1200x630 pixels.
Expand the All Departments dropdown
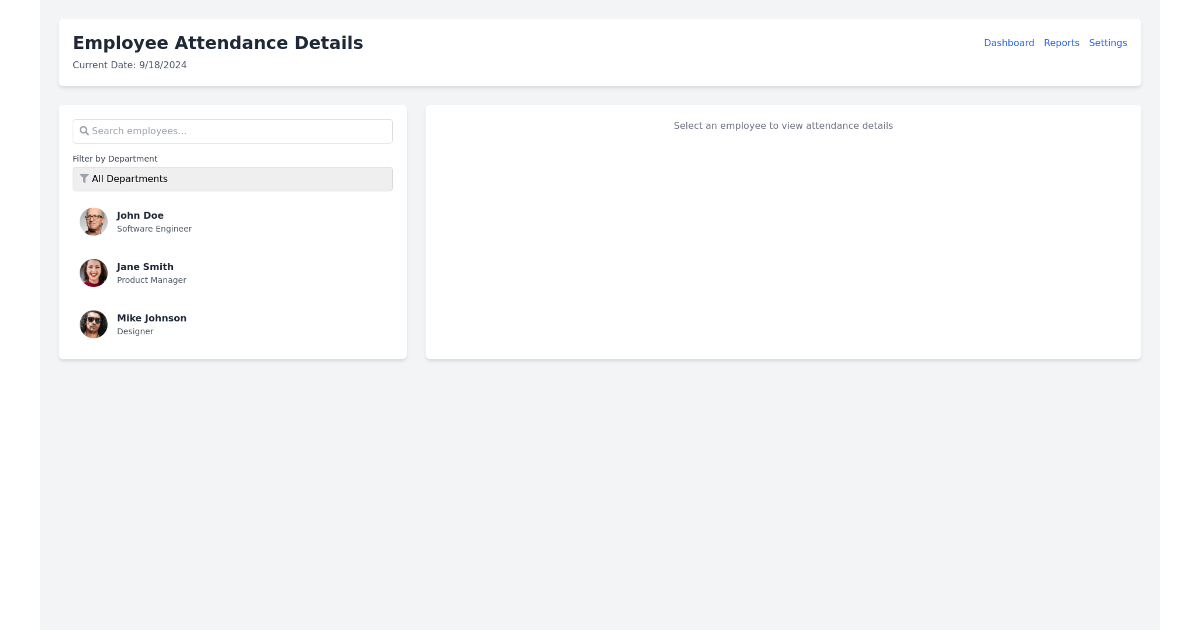(232, 179)
